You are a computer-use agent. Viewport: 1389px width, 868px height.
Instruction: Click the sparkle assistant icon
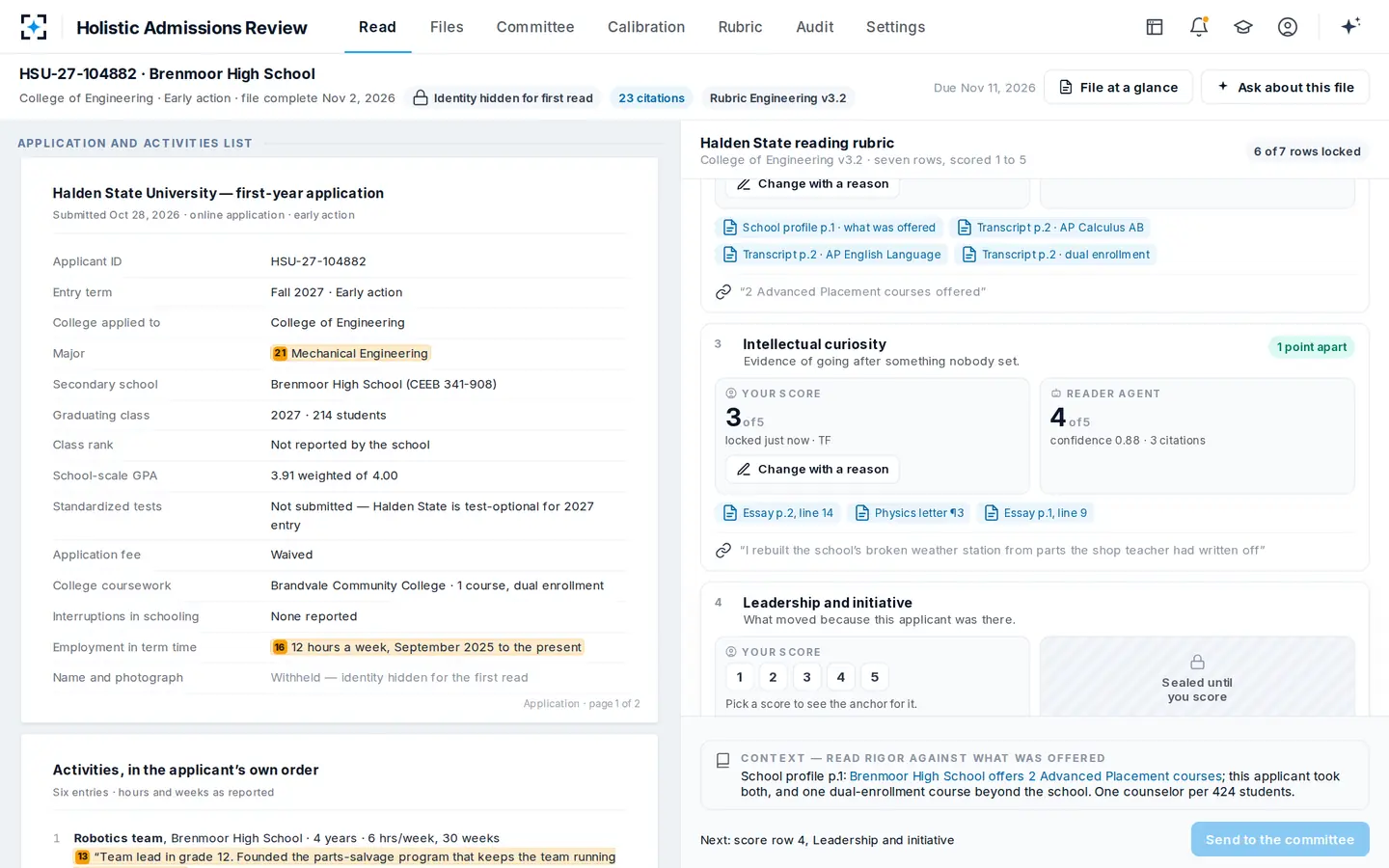point(1350,26)
